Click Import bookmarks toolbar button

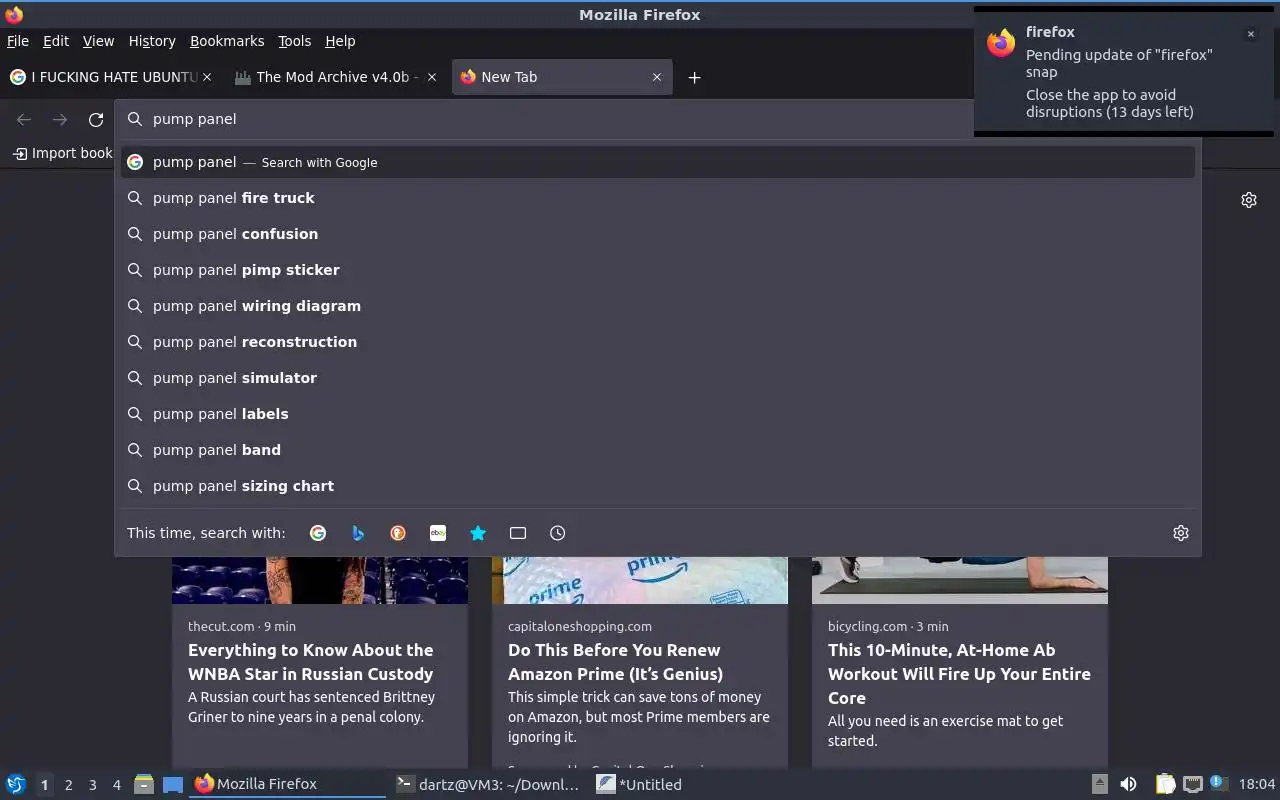point(61,153)
